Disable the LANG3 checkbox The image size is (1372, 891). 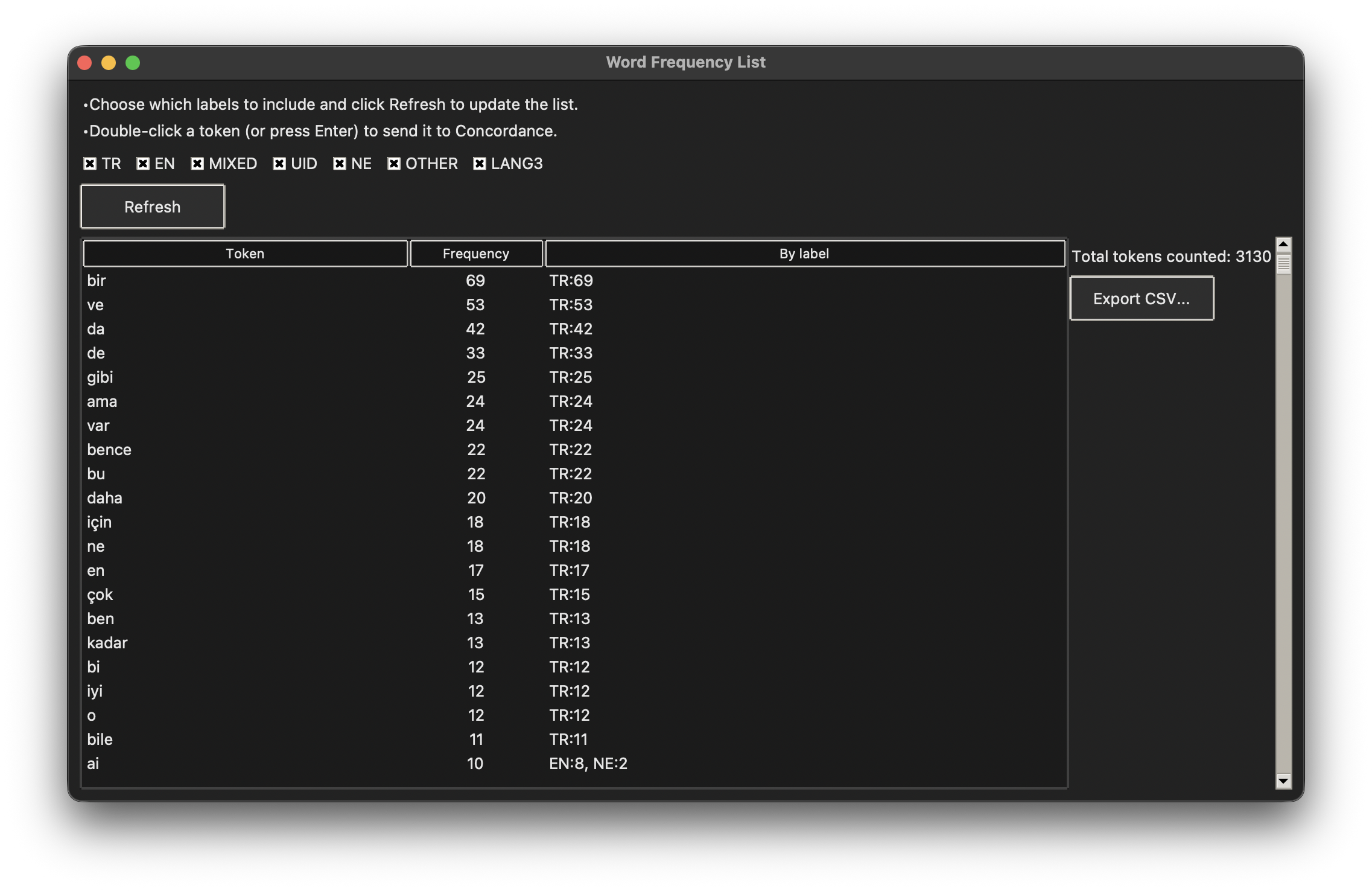pos(480,163)
